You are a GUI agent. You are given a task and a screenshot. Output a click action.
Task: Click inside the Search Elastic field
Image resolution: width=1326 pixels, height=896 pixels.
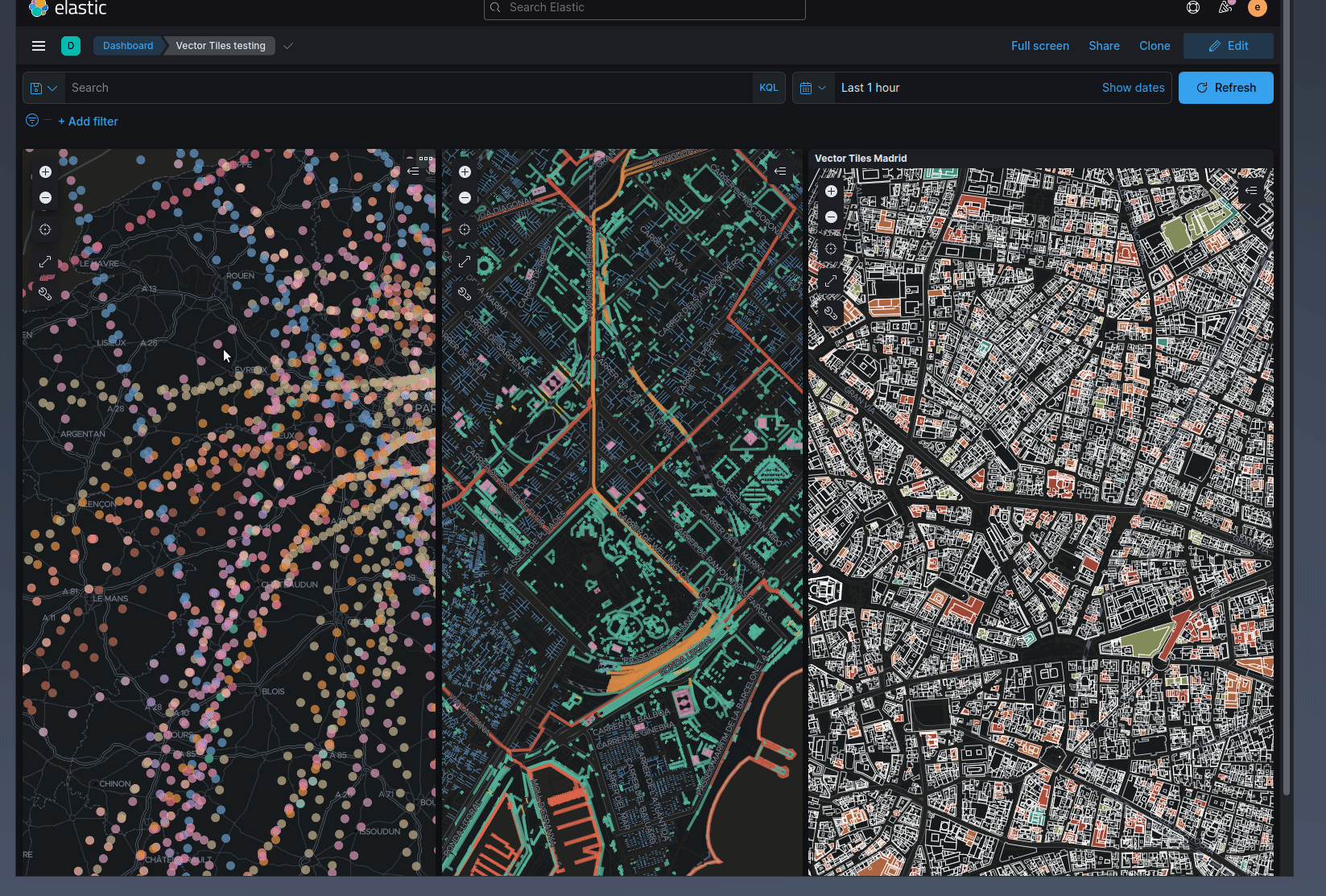(644, 7)
